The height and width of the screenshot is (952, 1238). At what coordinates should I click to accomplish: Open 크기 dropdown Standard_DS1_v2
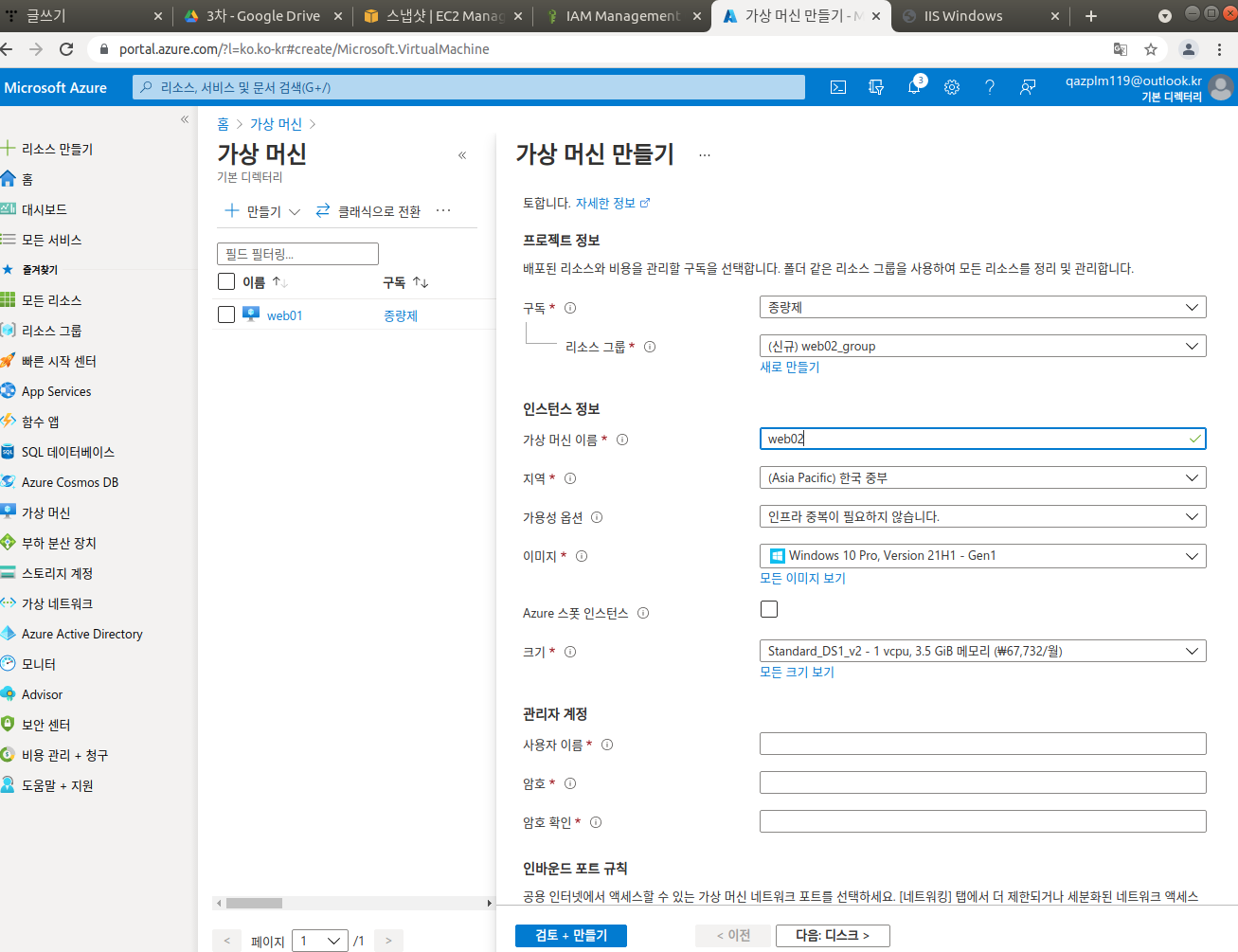(982, 651)
